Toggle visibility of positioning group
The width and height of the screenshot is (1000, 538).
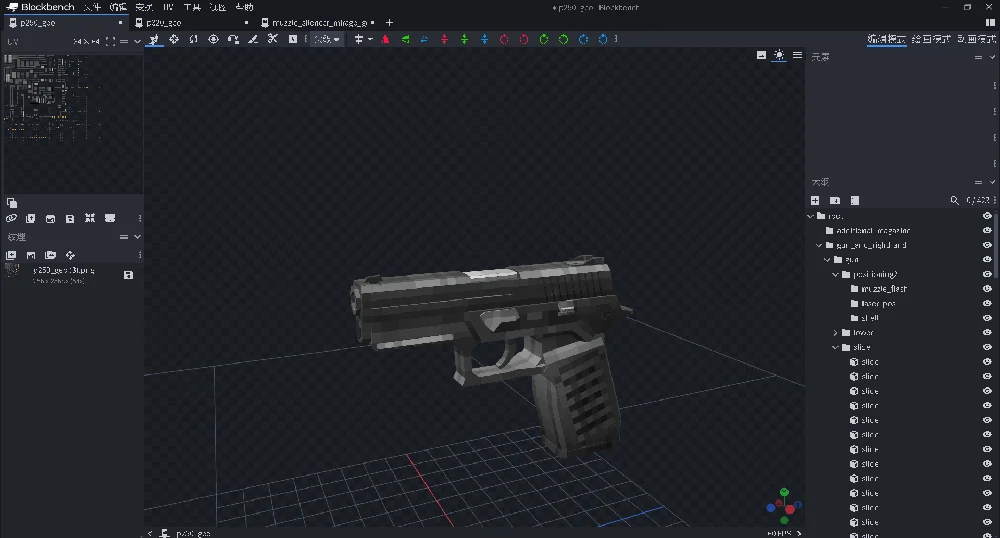coord(987,274)
